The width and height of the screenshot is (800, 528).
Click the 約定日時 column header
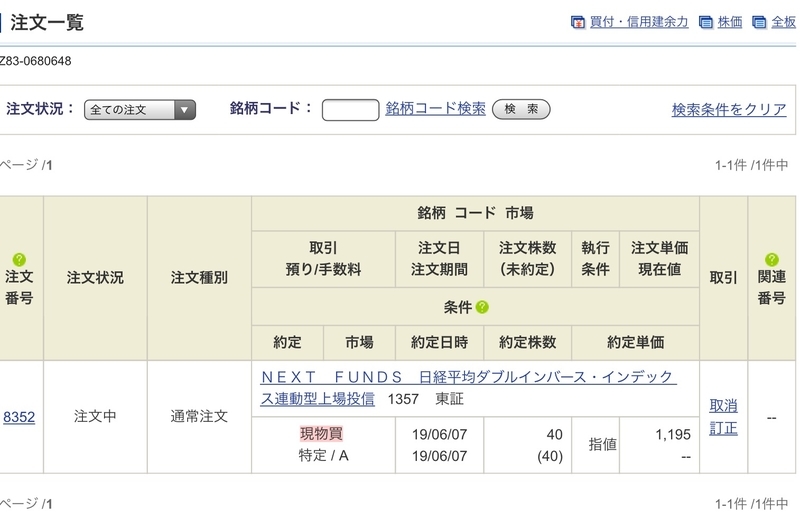pyautogui.click(x=439, y=342)
